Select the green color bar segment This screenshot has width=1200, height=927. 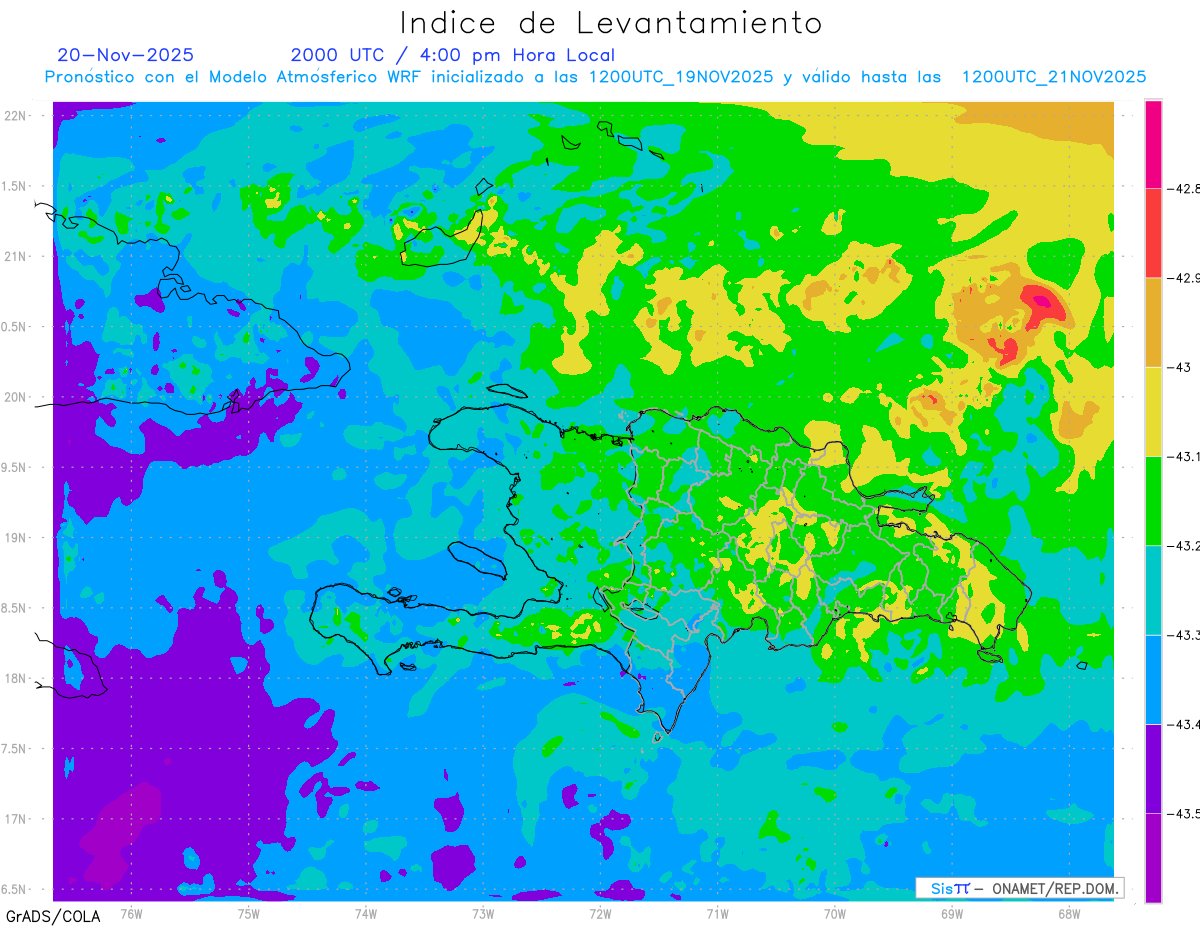[1153, 501]
